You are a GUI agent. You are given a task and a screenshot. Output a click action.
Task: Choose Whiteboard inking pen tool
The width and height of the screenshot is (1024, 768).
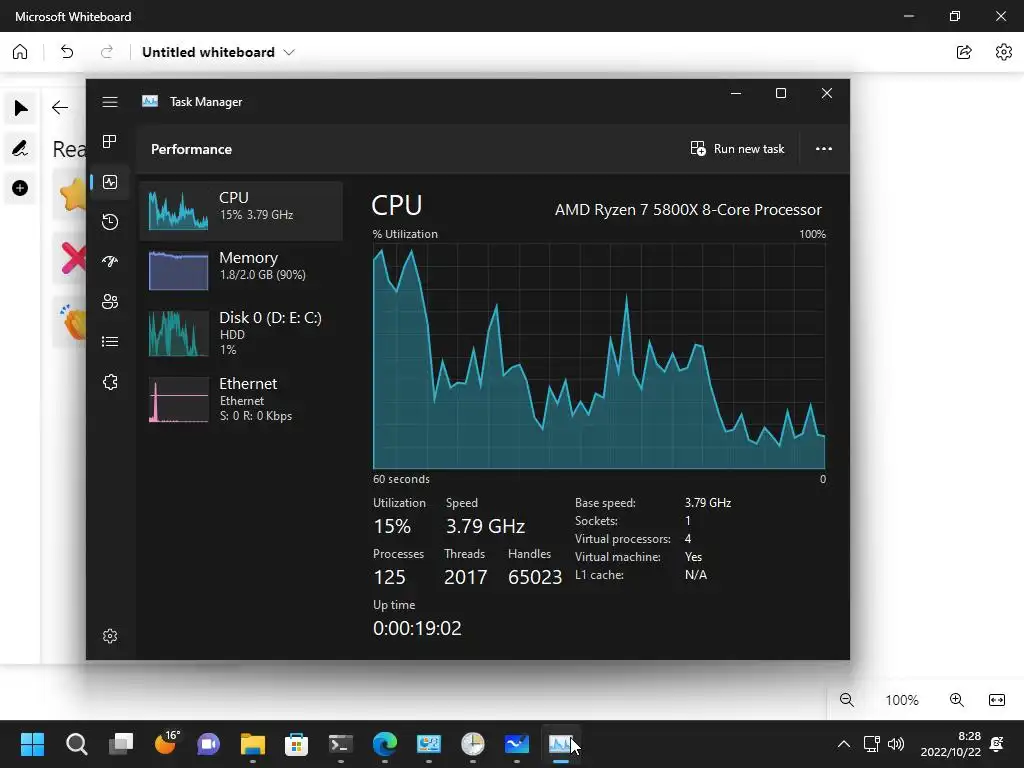(x=20, y=148)
